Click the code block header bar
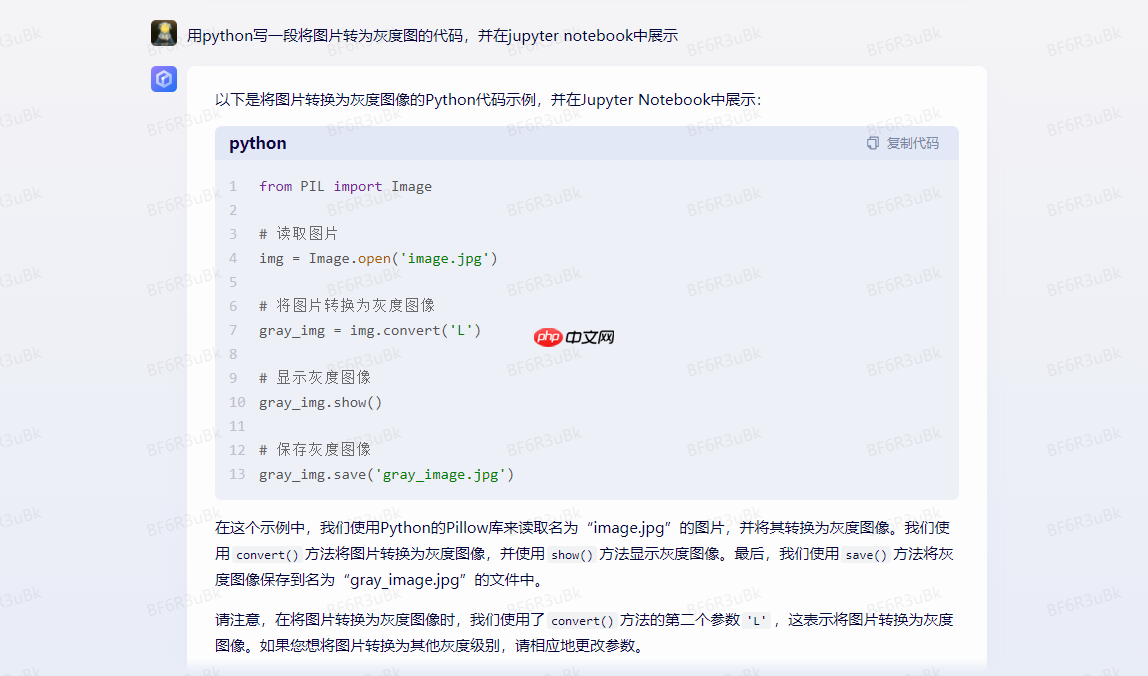The image size is (1148, 676). 585,143
